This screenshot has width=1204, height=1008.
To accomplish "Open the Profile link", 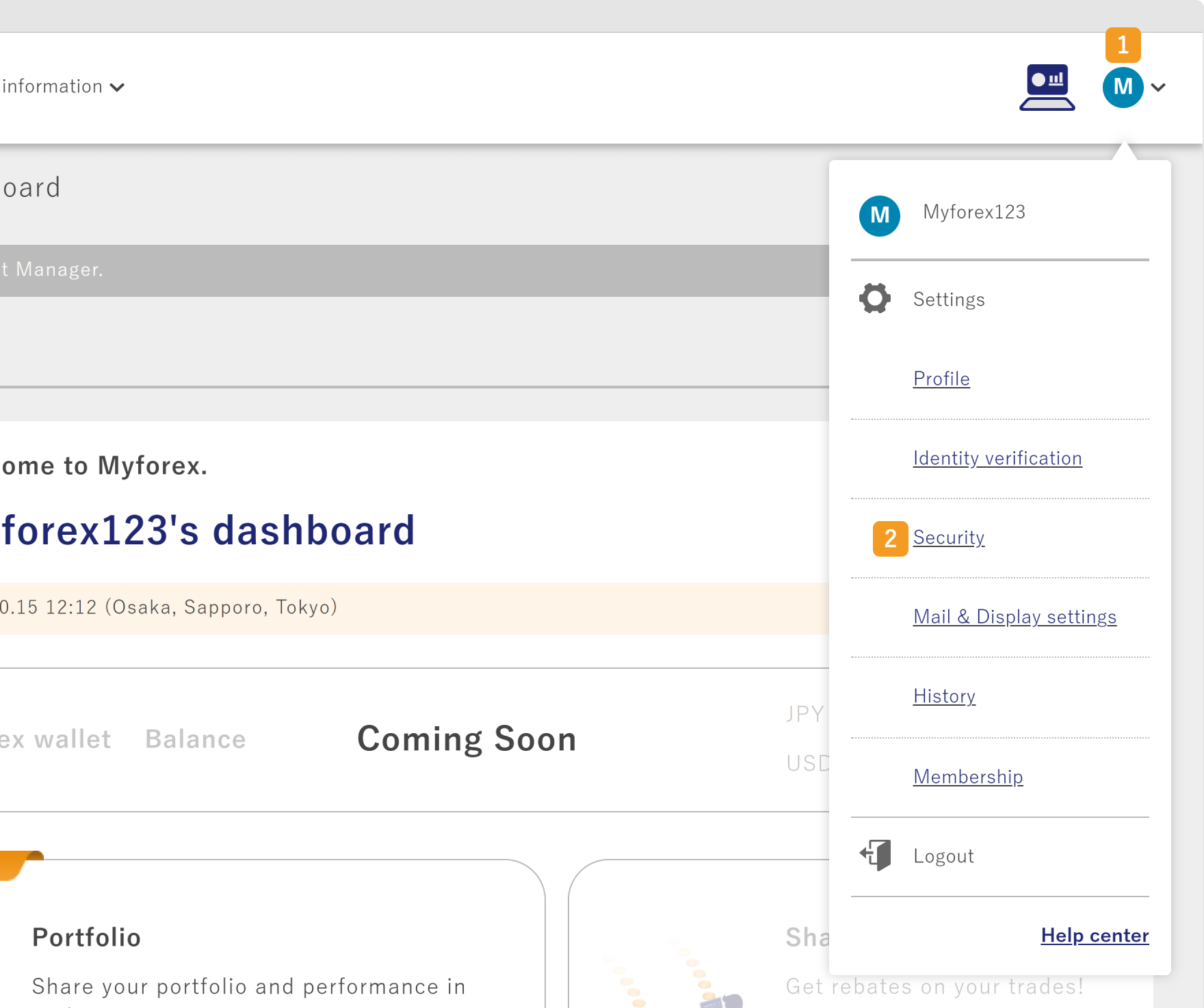I will pos(941,379).
